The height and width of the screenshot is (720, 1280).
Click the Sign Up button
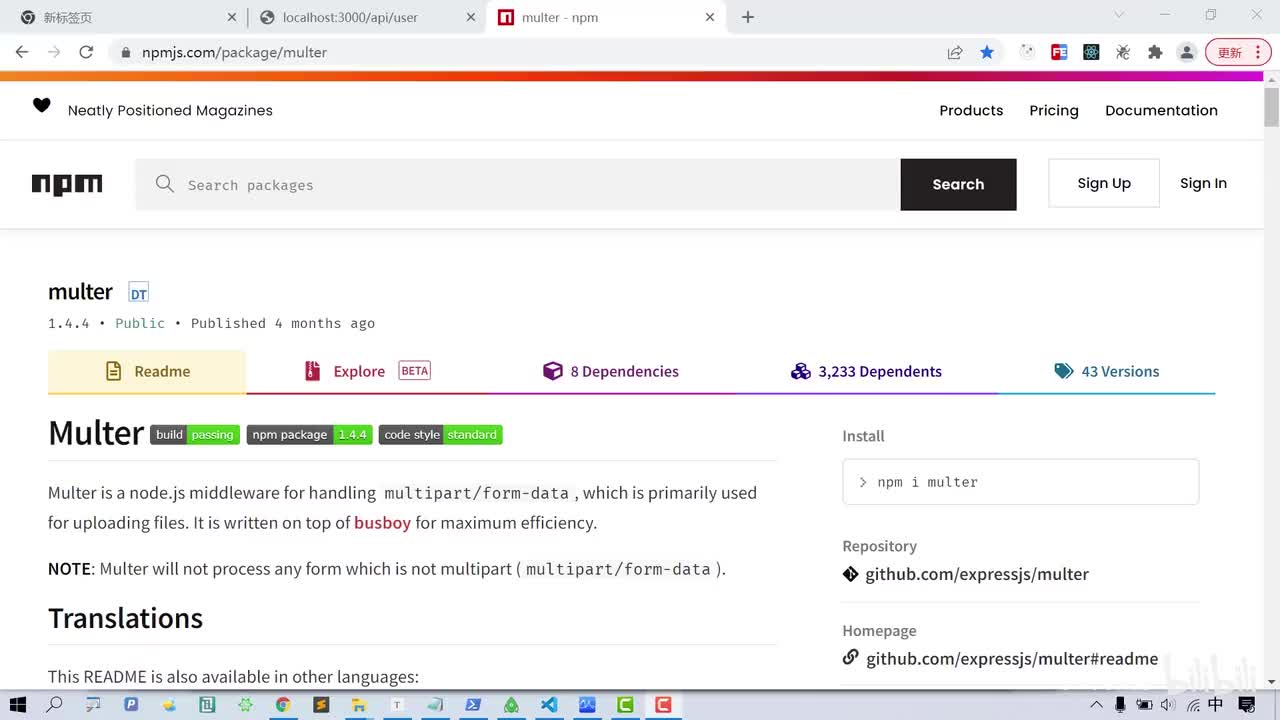click(1104, 183)
